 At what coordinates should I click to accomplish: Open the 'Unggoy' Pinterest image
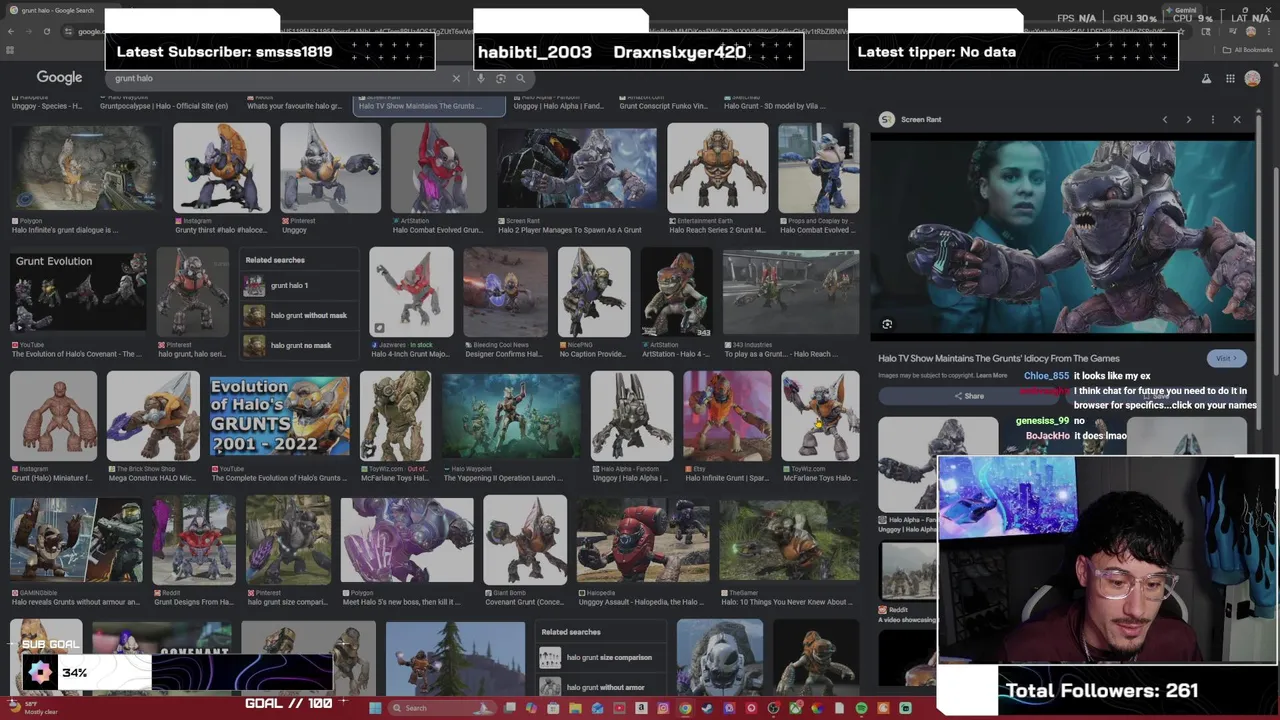pyautogui.click(x=330, y=168)
